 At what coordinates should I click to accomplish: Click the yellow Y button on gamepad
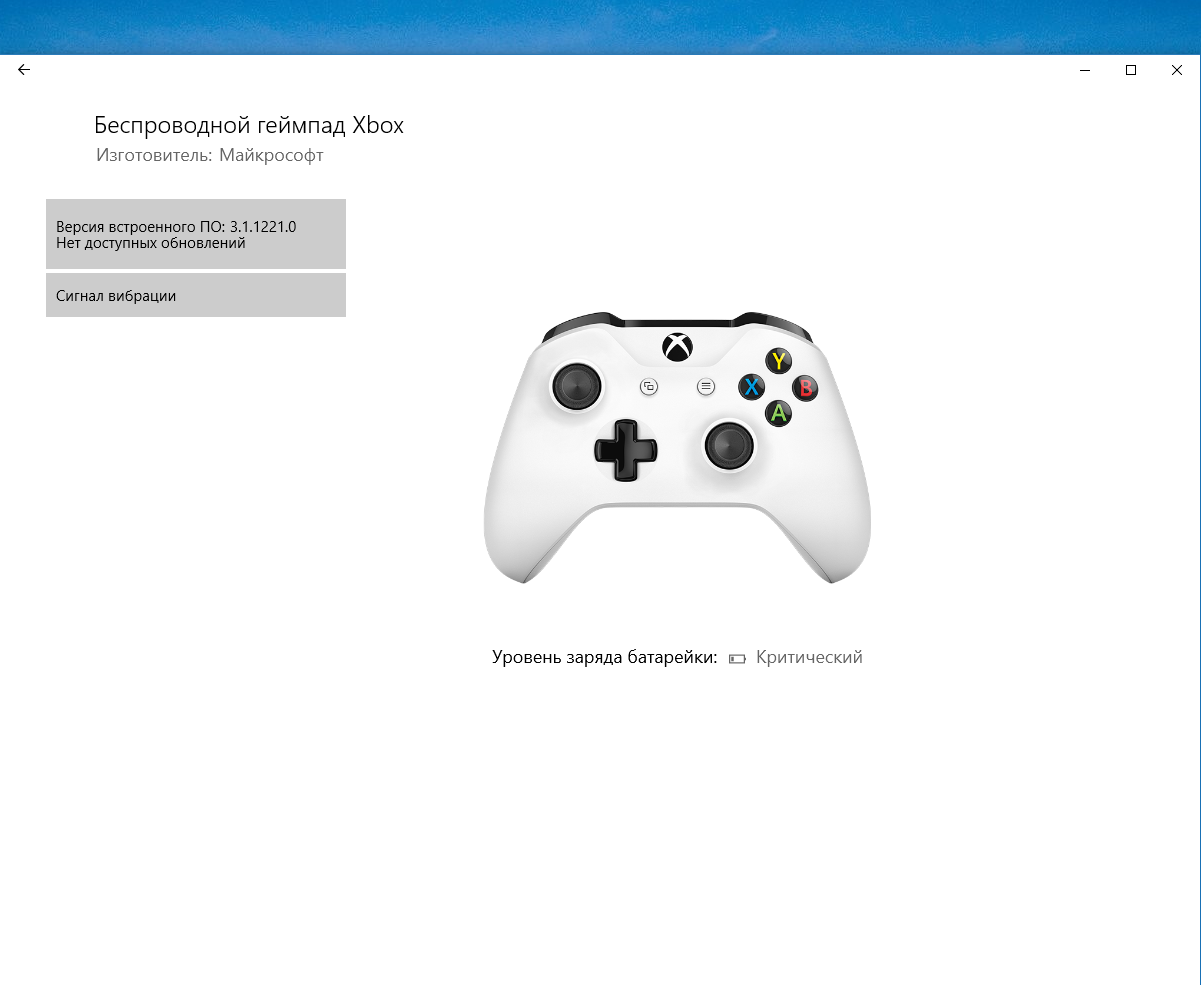click(x=778, y=361)
